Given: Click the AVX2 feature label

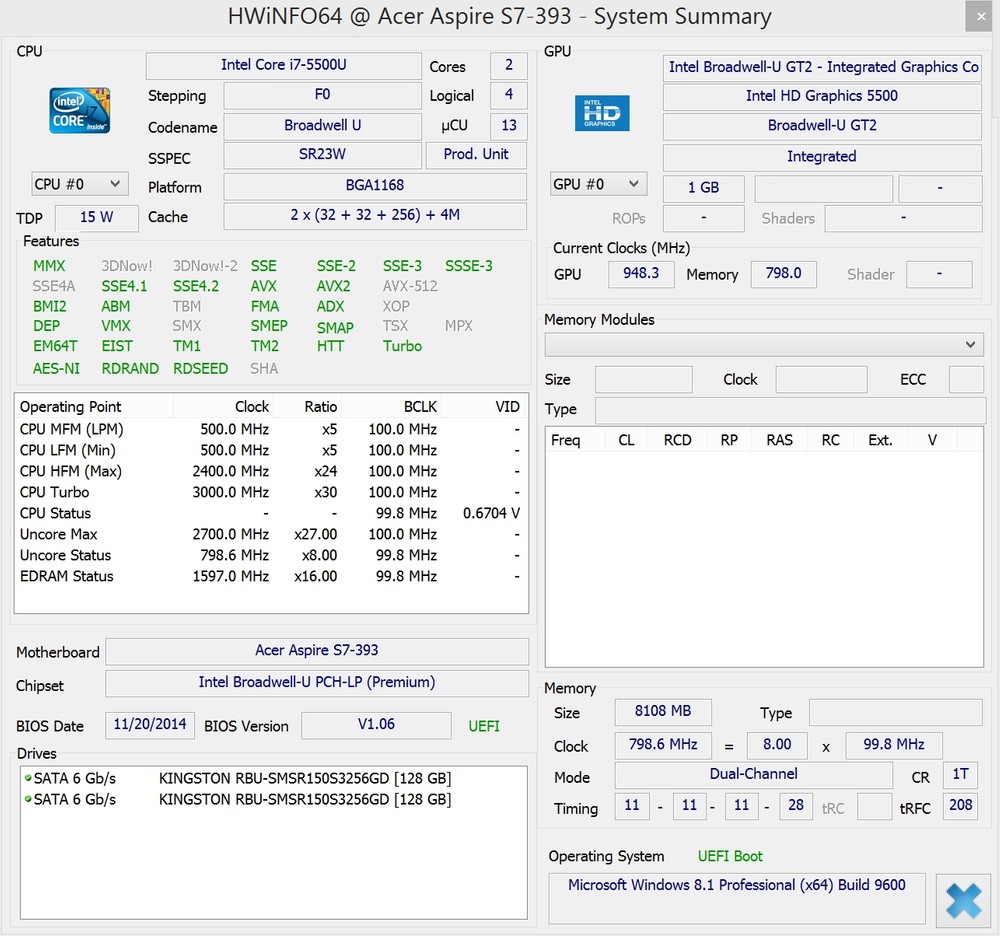Looking at the screenshot, I should pos(333,286).
